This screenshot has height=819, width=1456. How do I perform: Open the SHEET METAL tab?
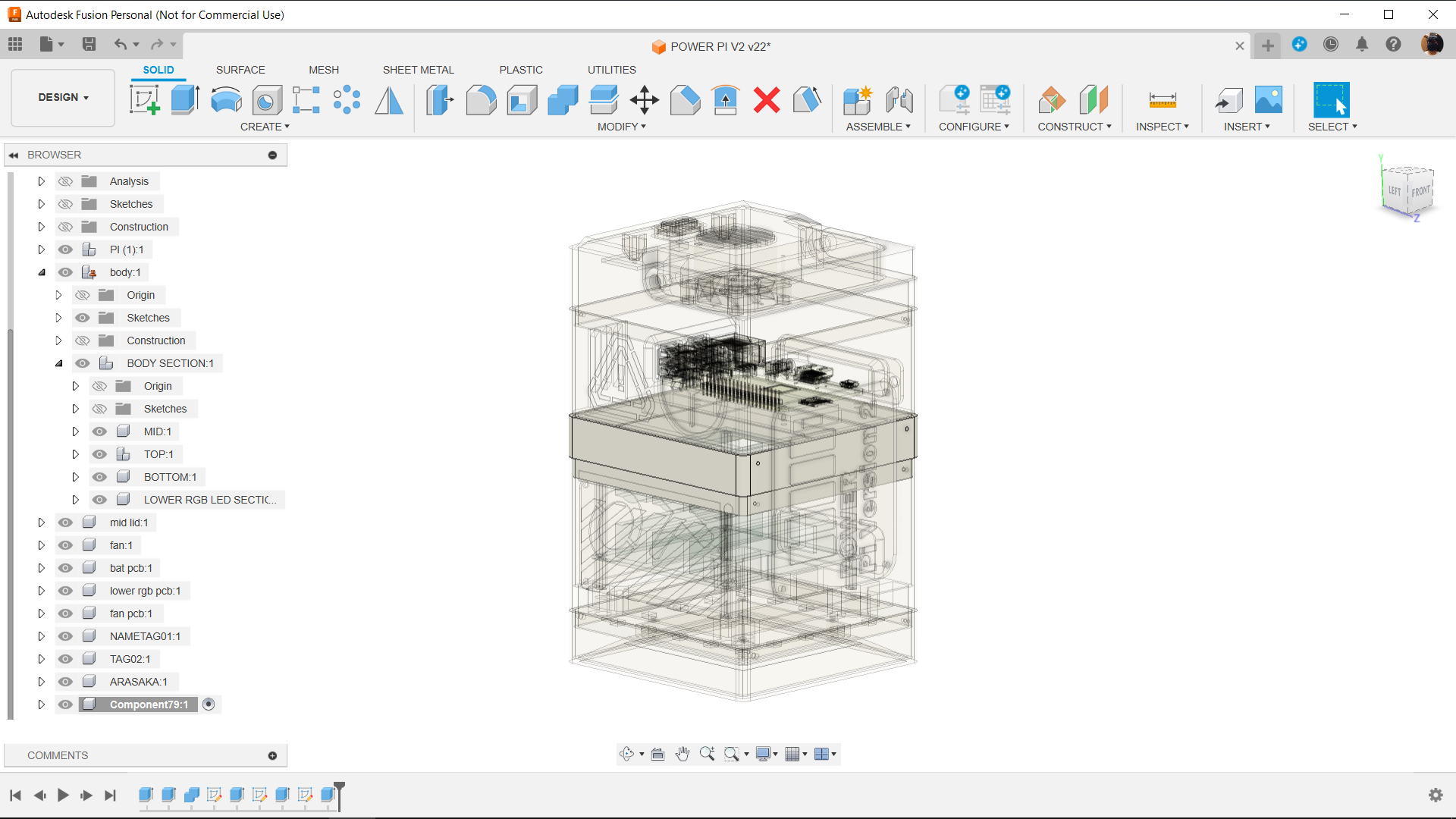(x=418, y=70)
